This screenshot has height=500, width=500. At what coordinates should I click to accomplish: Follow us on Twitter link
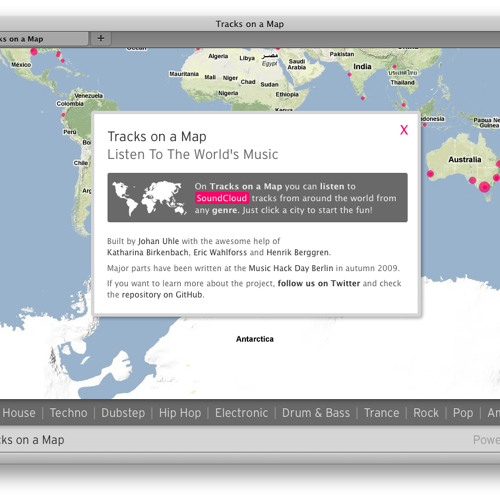pos(319,283)
